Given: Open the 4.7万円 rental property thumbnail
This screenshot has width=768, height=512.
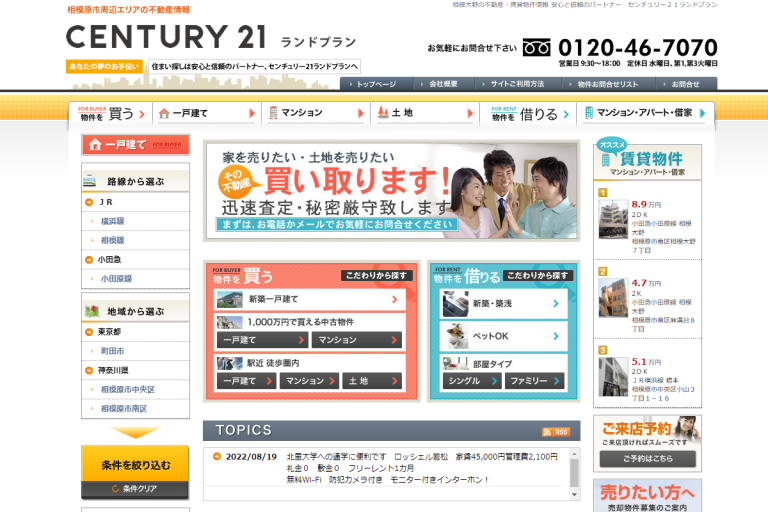Looking at the screenshot, I should (613, 298).
